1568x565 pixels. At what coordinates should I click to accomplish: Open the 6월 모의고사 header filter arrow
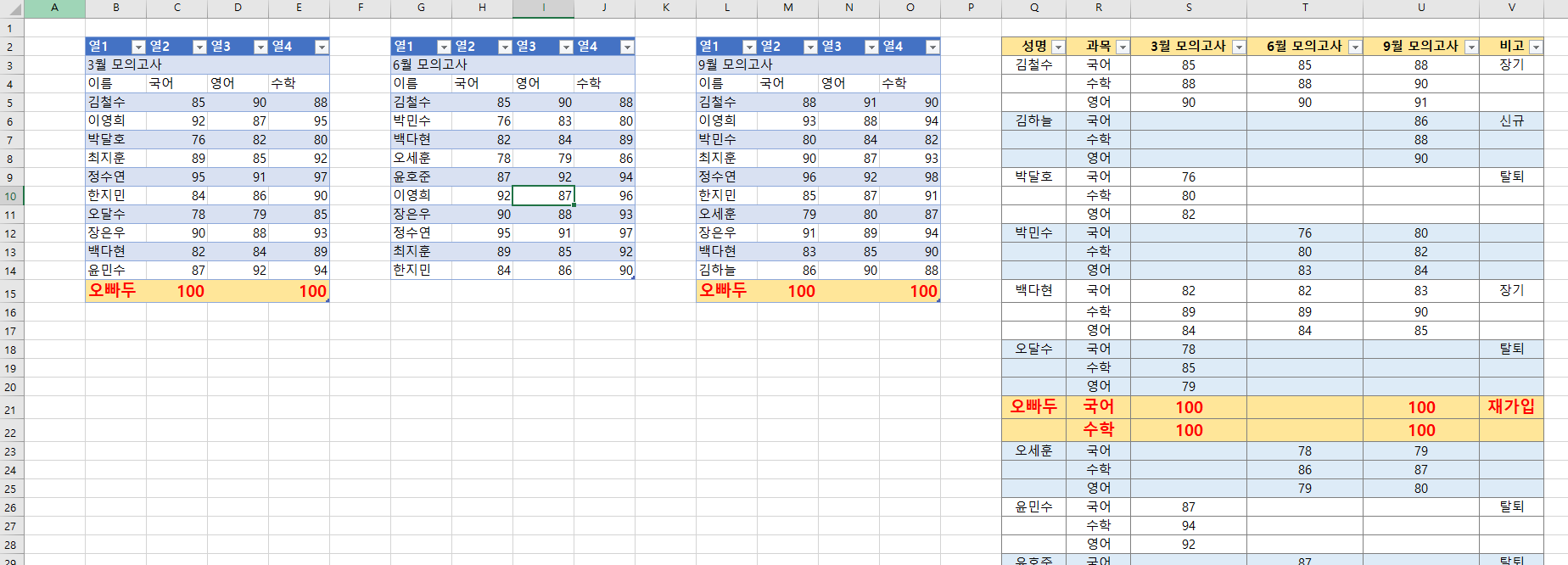pos(1355,47)
